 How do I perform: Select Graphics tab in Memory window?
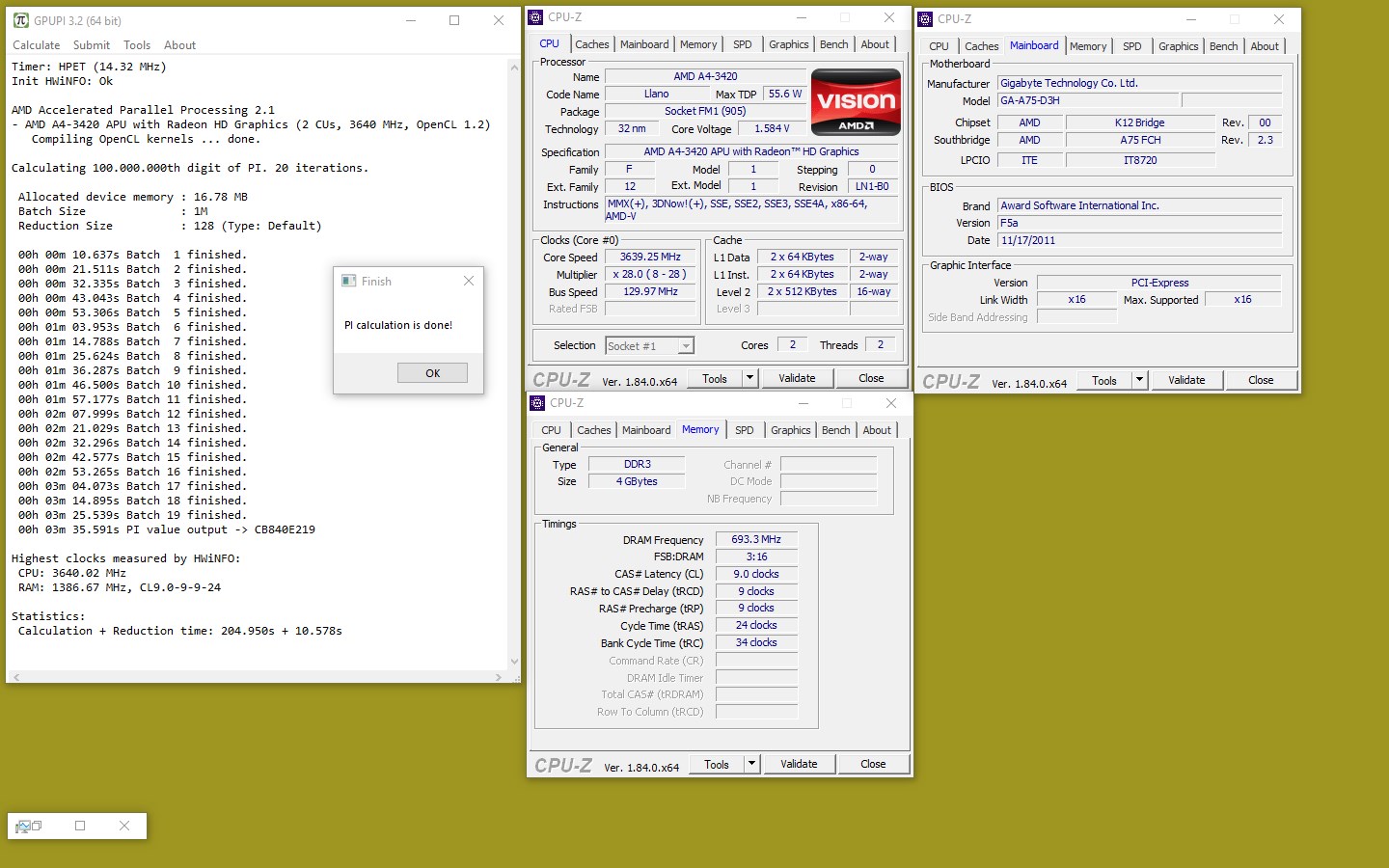point(791,430)
